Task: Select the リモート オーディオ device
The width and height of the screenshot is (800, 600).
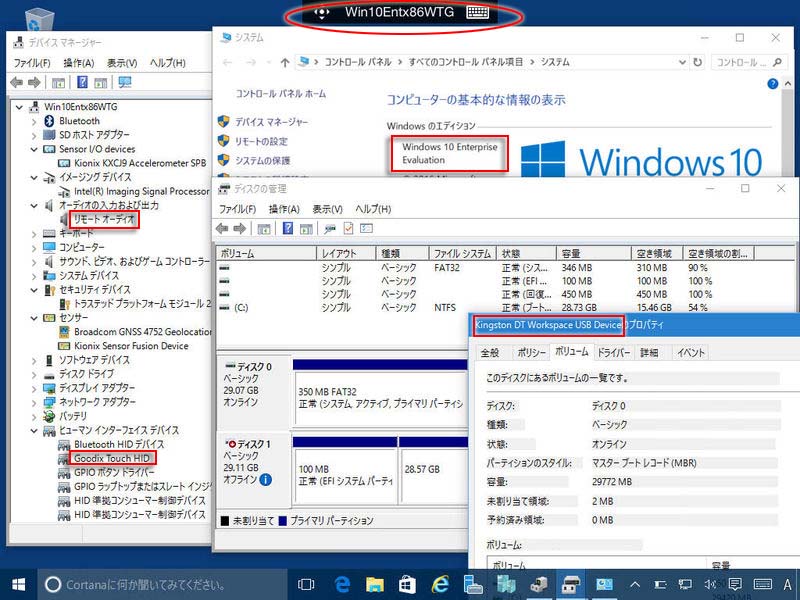Action: 104,220
